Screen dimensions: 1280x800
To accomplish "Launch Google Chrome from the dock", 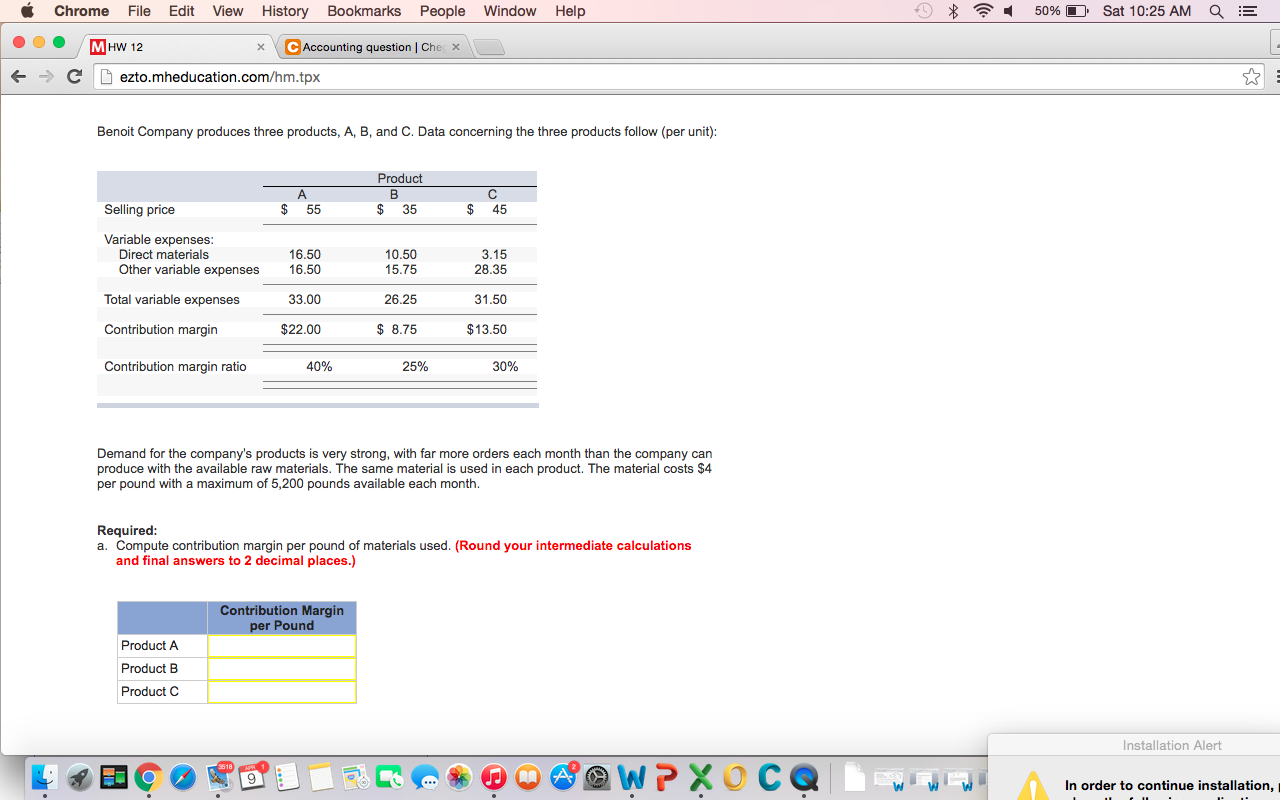I will 148,778.
